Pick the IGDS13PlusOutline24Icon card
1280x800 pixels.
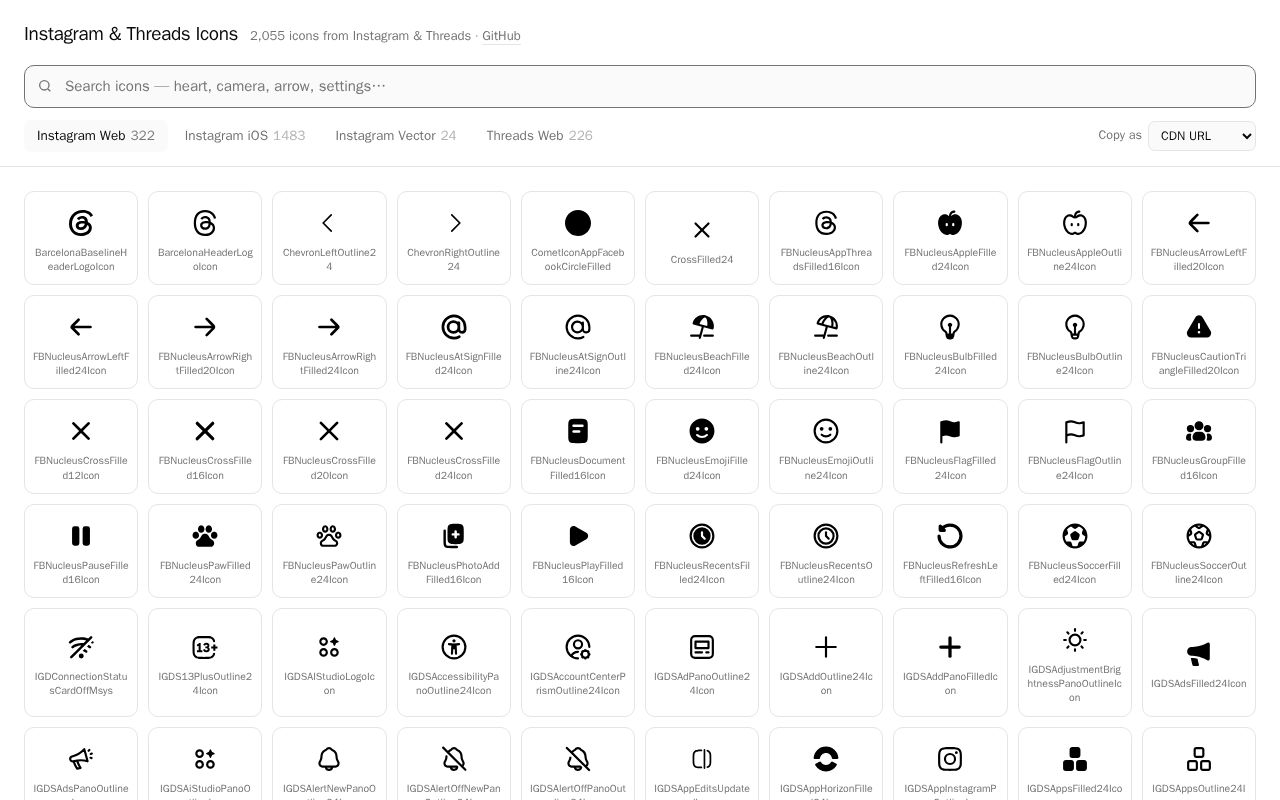point(205,662)
